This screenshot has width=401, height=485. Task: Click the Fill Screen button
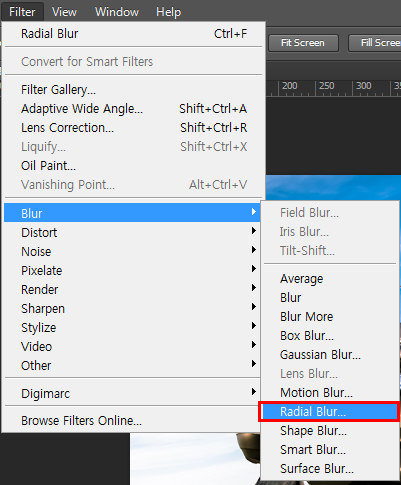tap(375, 43)
